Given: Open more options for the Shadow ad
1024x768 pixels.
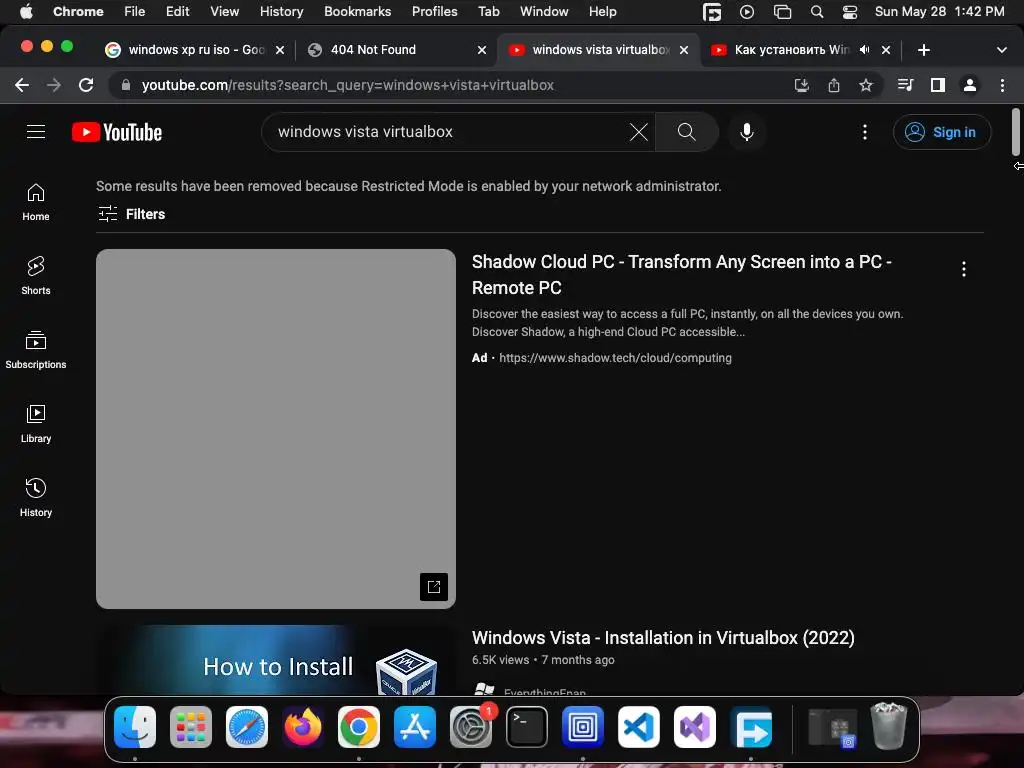Looking at the screenshot, I should 963,269.
